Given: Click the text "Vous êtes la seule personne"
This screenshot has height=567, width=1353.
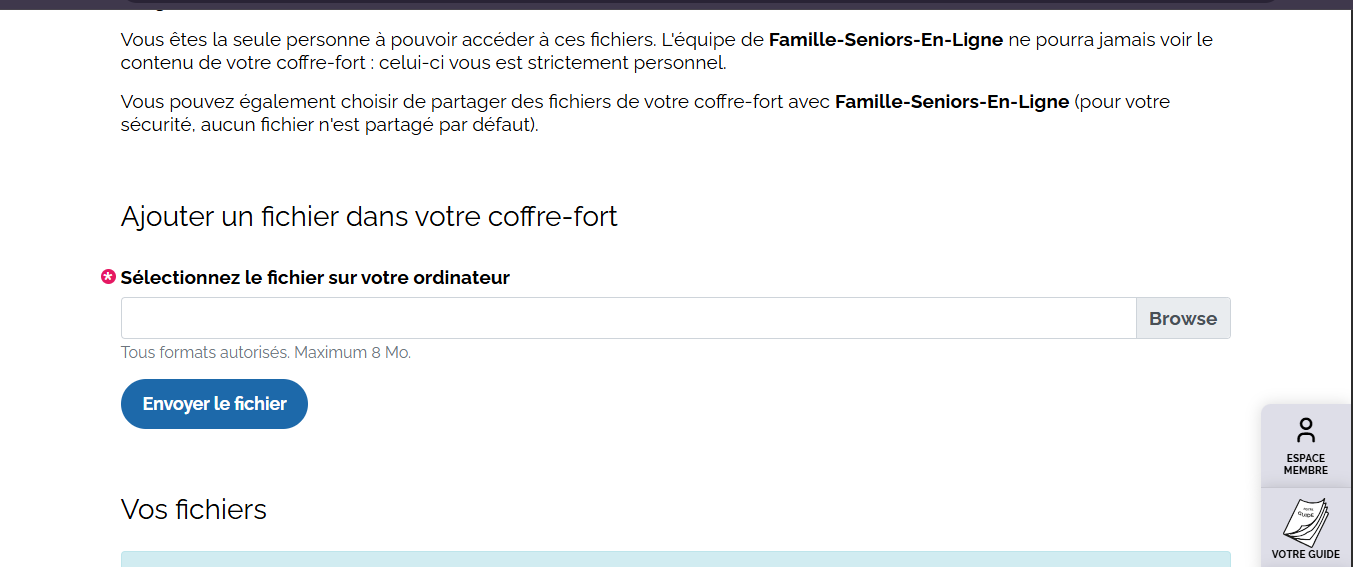Looking at the screenshot, I should pos(230,40).
